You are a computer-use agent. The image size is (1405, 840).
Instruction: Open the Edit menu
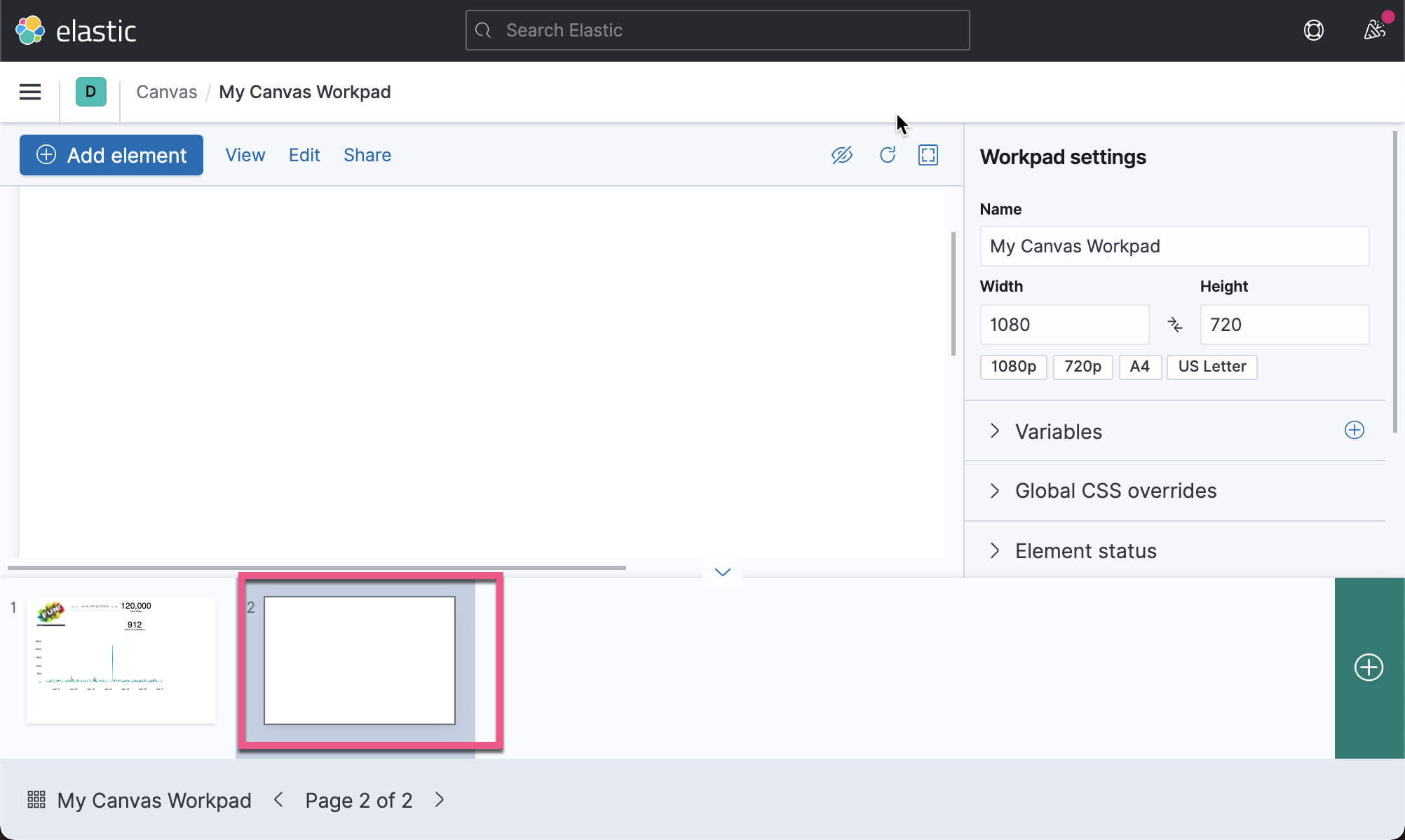click(x=304, y=155)
